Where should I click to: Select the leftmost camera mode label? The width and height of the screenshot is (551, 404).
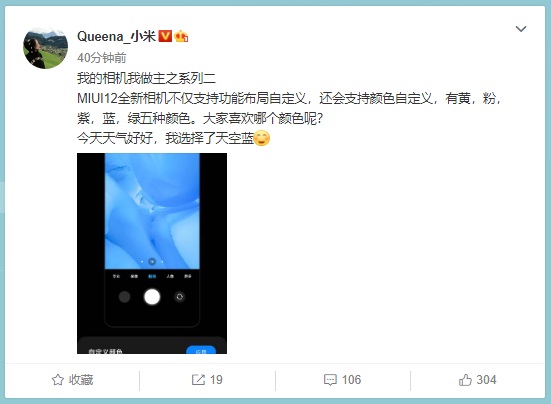[x=116, y=276]
